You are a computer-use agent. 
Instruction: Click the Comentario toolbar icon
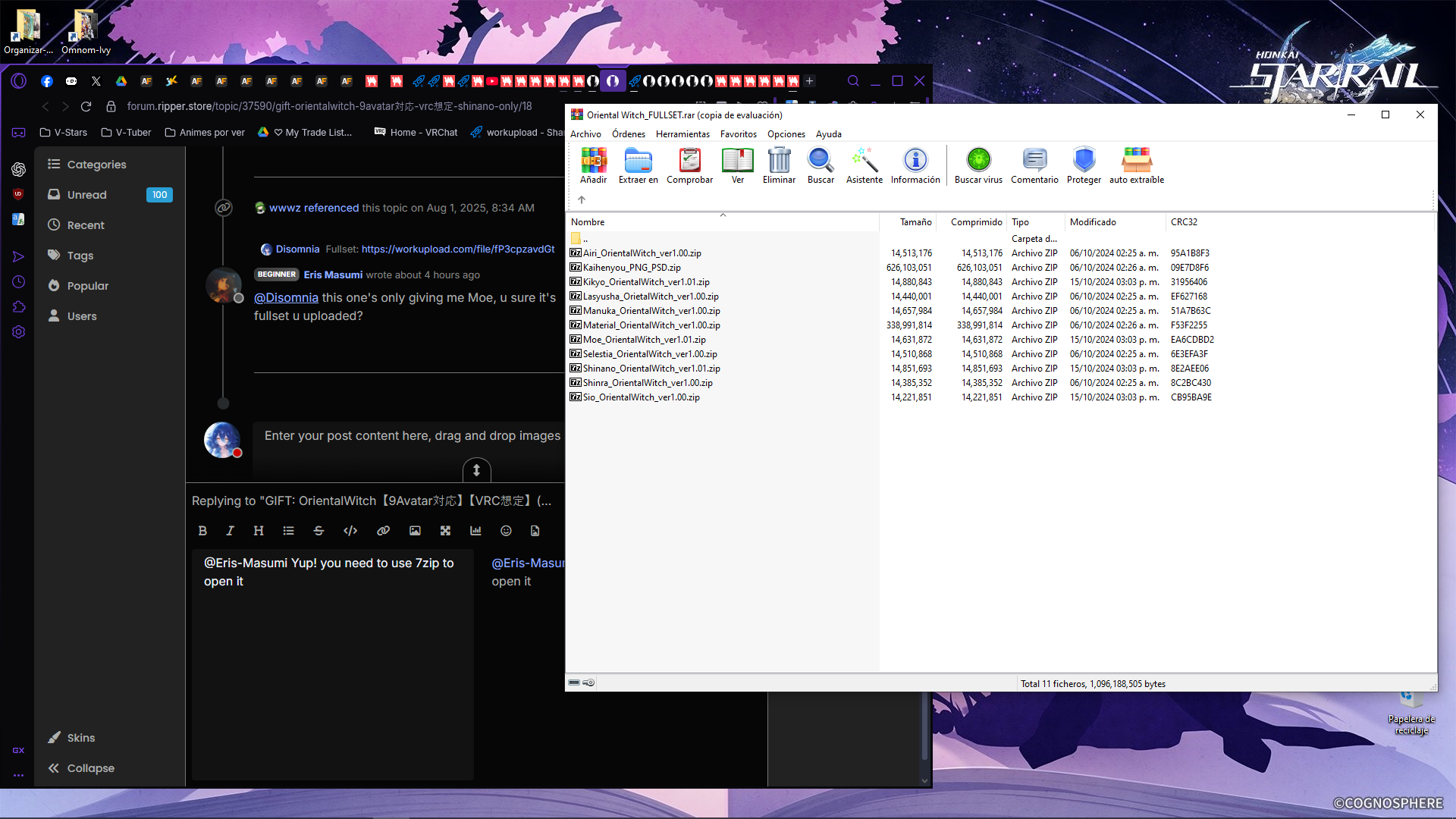1034,165
